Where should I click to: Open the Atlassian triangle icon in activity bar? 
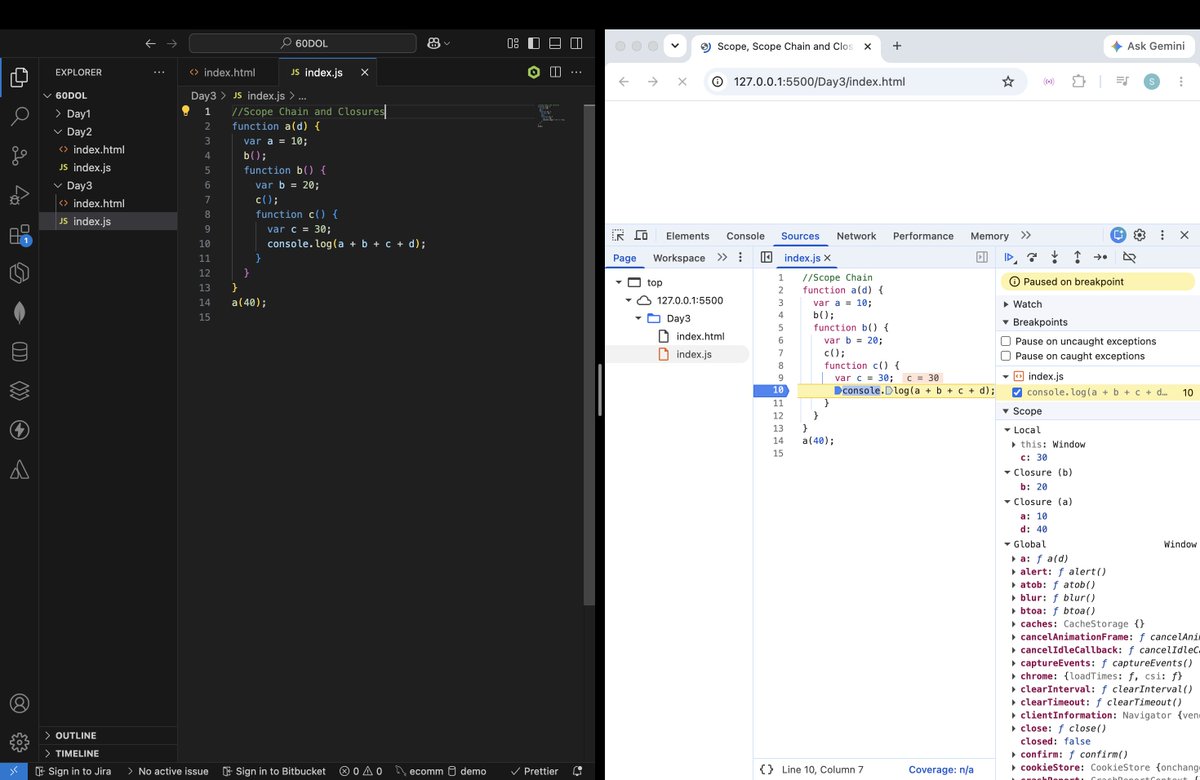(19, 469)
